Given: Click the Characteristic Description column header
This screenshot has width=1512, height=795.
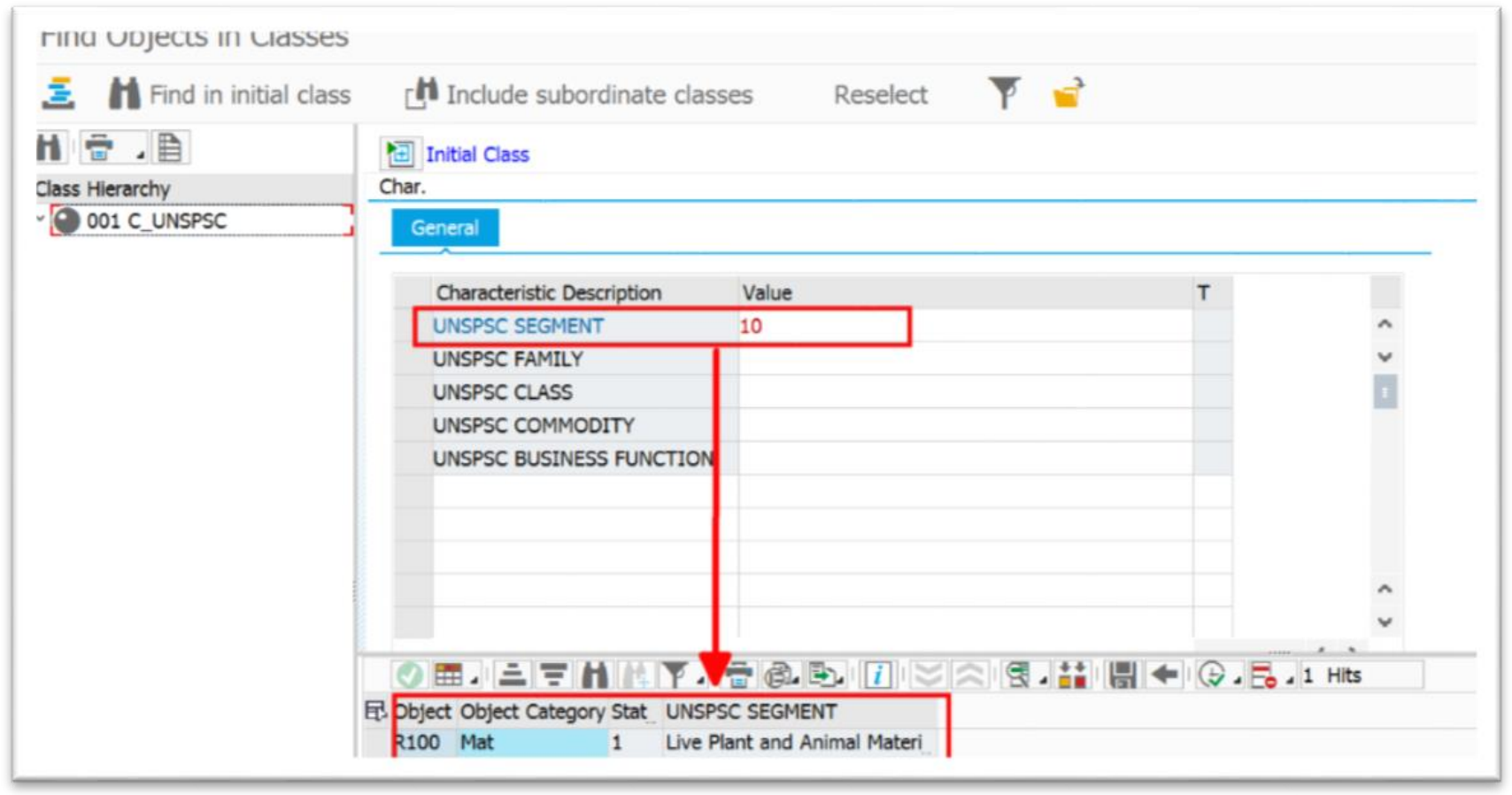Looking at the screenshot, I should 585,292.
